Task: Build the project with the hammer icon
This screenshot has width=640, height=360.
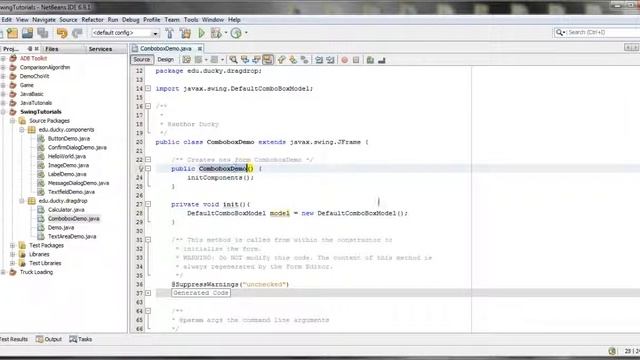Action: [x=170, y=33]
